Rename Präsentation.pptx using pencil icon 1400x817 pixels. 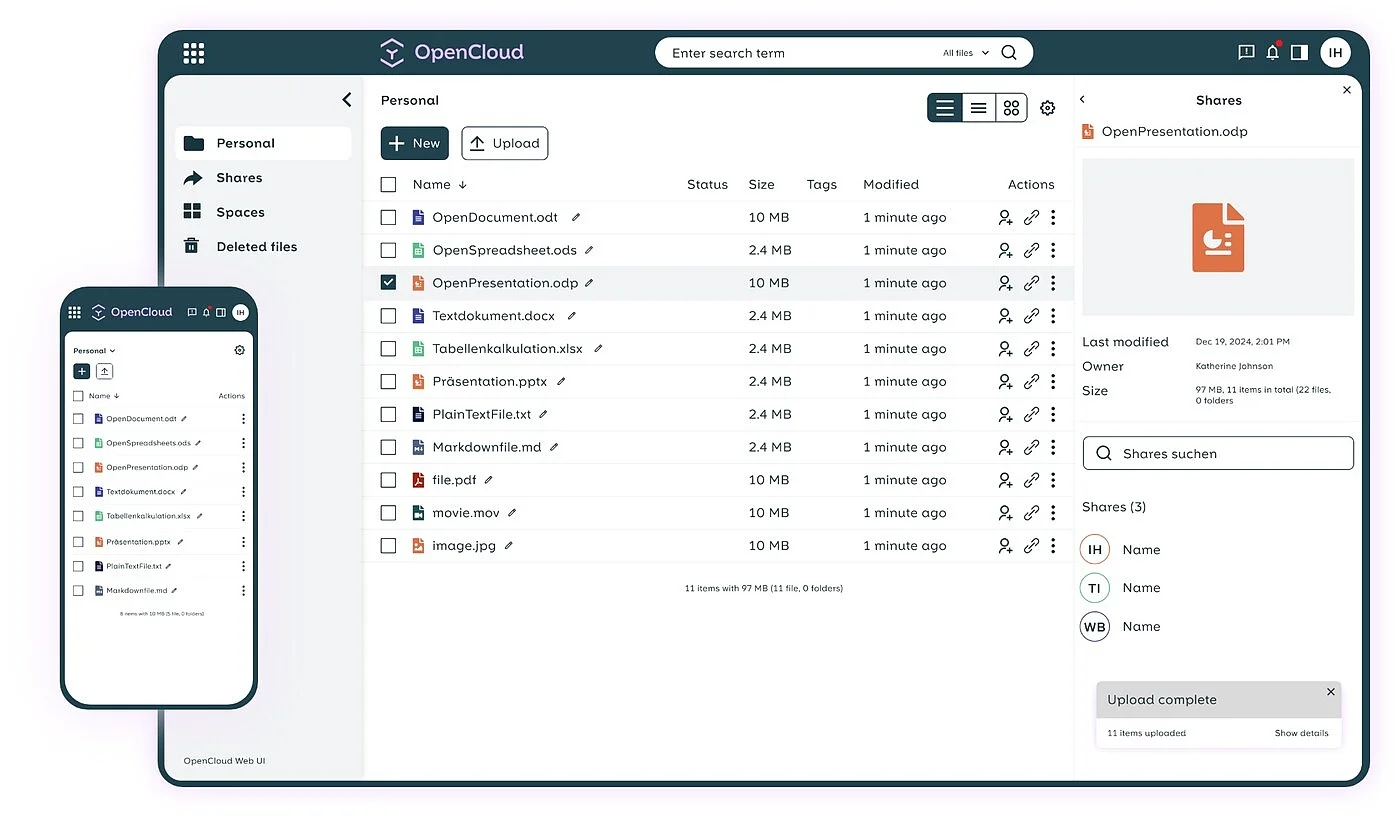[x=561, y=381]
